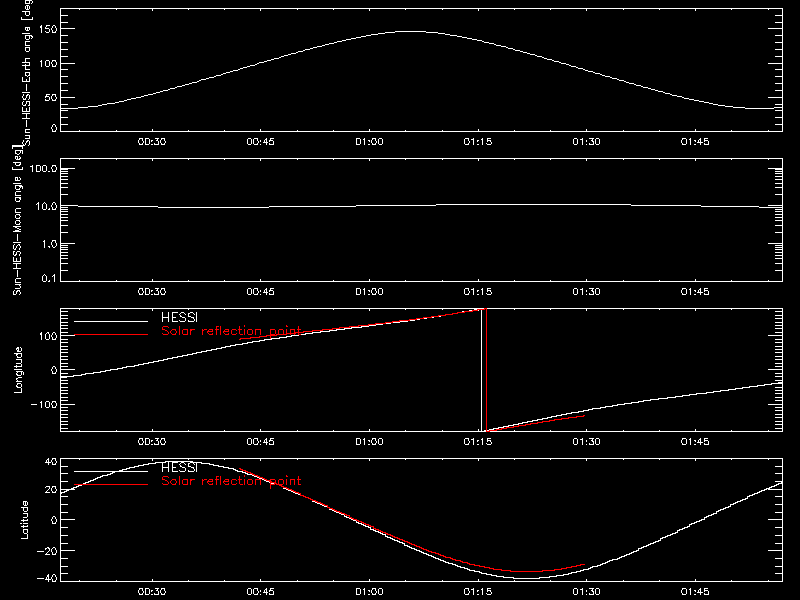Click the -20 tick label on Latitude plot
Screen dimensions: 800x600
click(47, 551)
